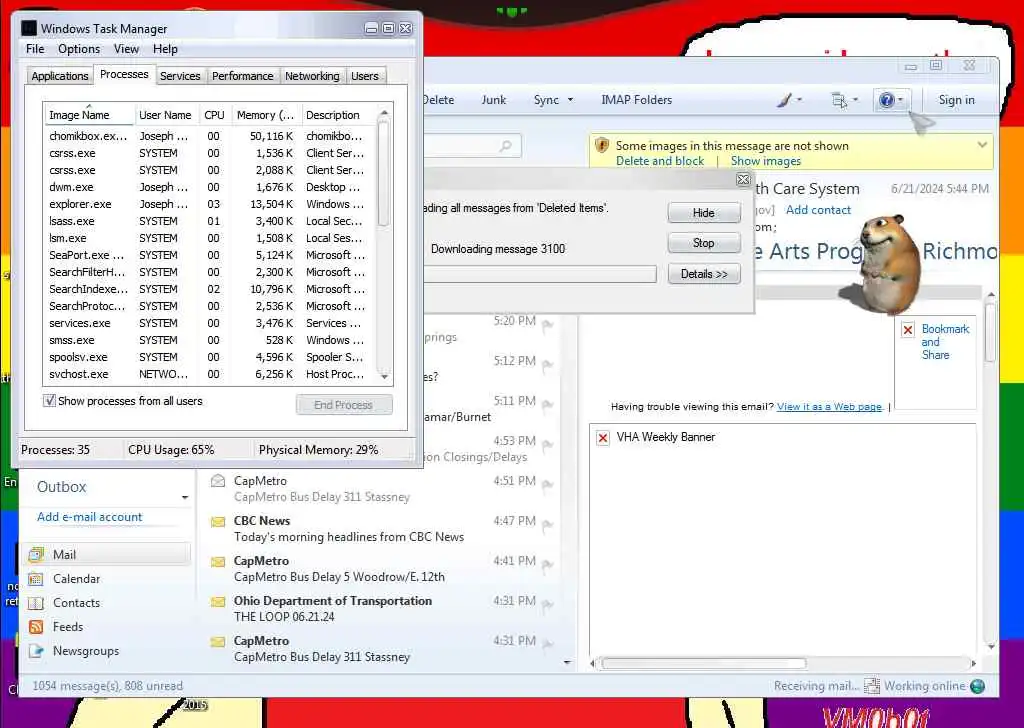This screenshot has width=1024, height=728.
Task: Select the smss.exe process row
Action: pyautogui.click(x=210, y=340)
